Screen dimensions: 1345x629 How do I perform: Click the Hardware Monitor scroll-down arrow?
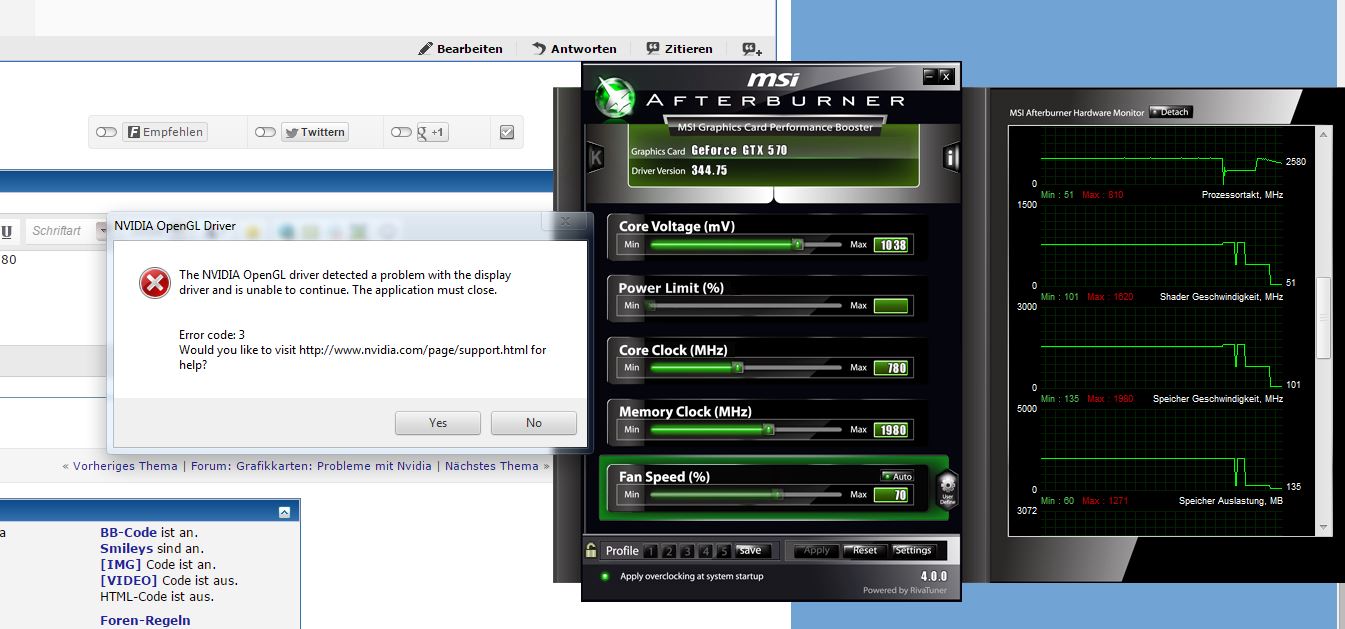click(x=1325, y=527)
